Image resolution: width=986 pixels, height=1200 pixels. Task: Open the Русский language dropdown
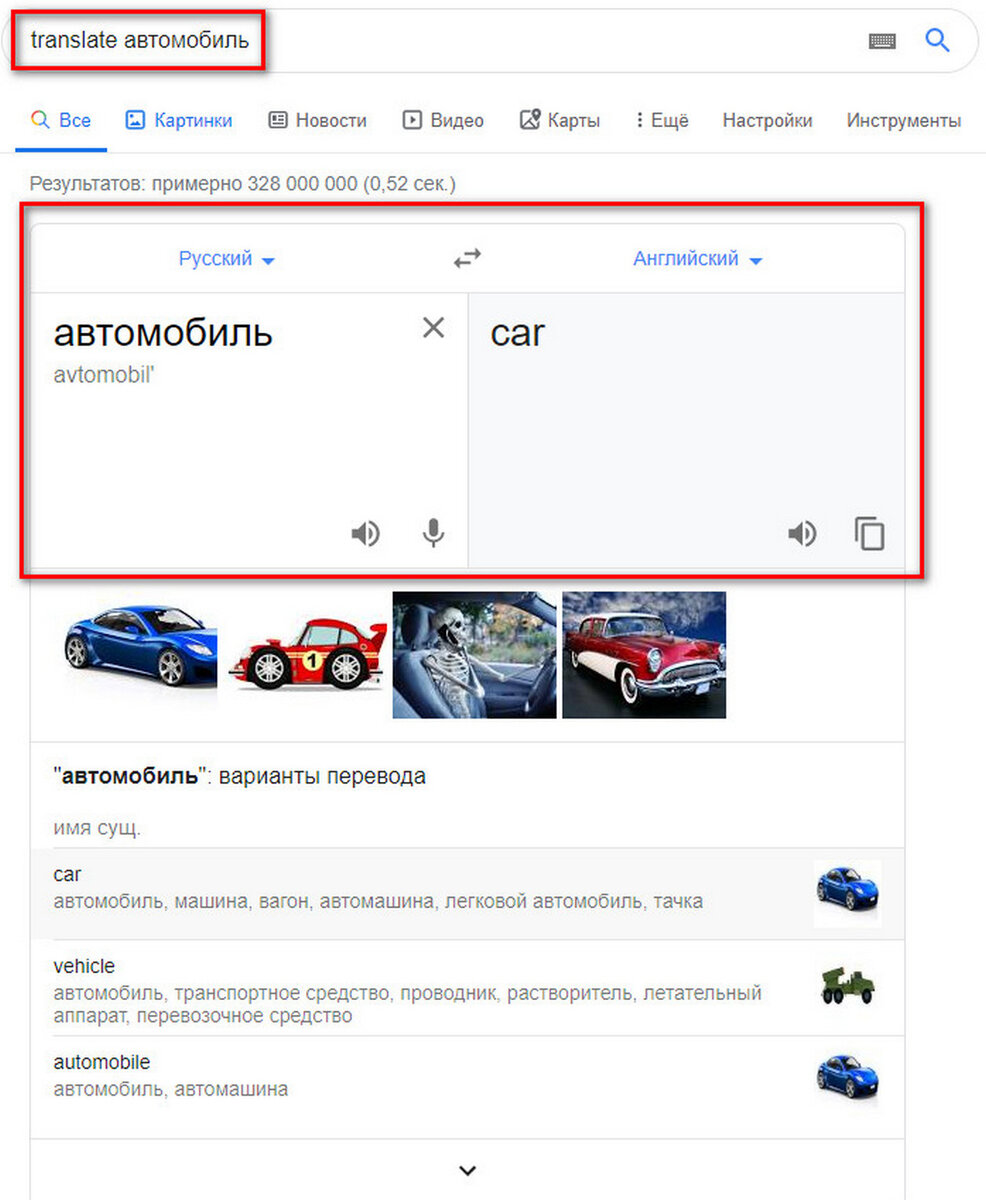227,258
